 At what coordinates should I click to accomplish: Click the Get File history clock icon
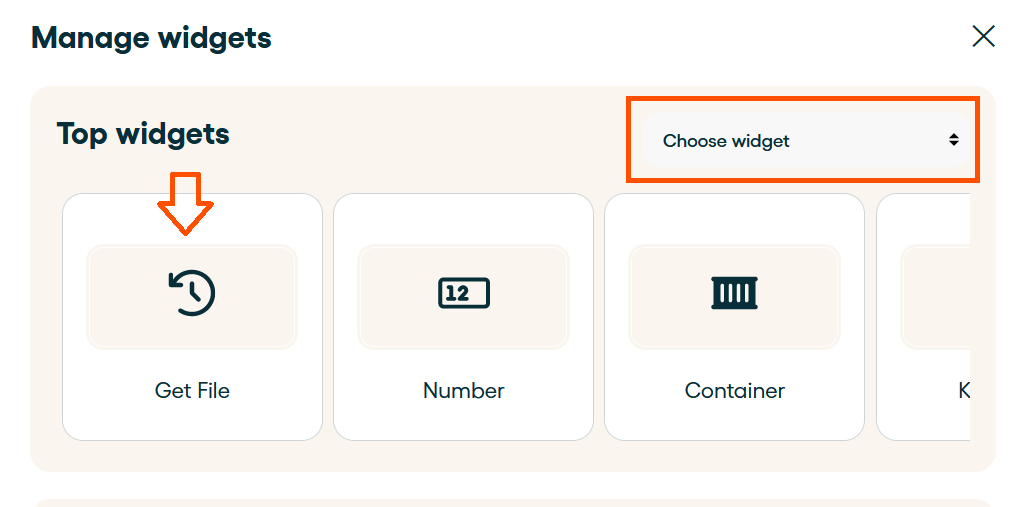(x=192, y=293)
